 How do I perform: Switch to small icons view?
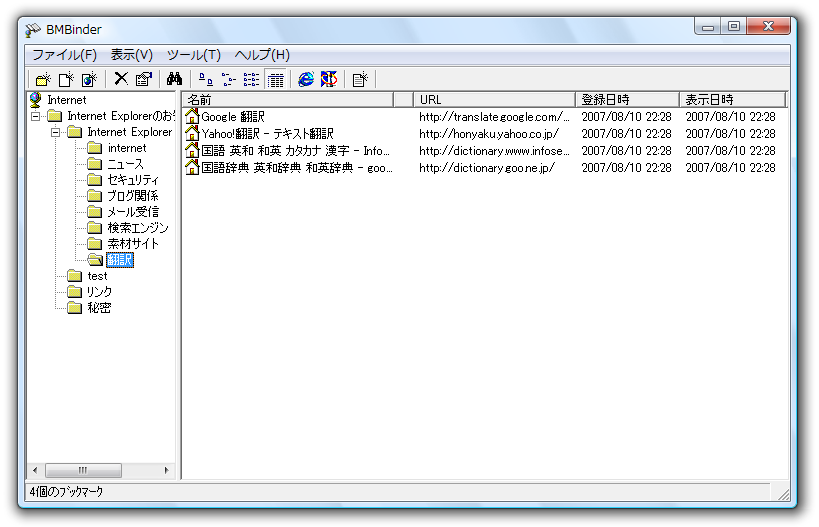click(x=229, y=79)
